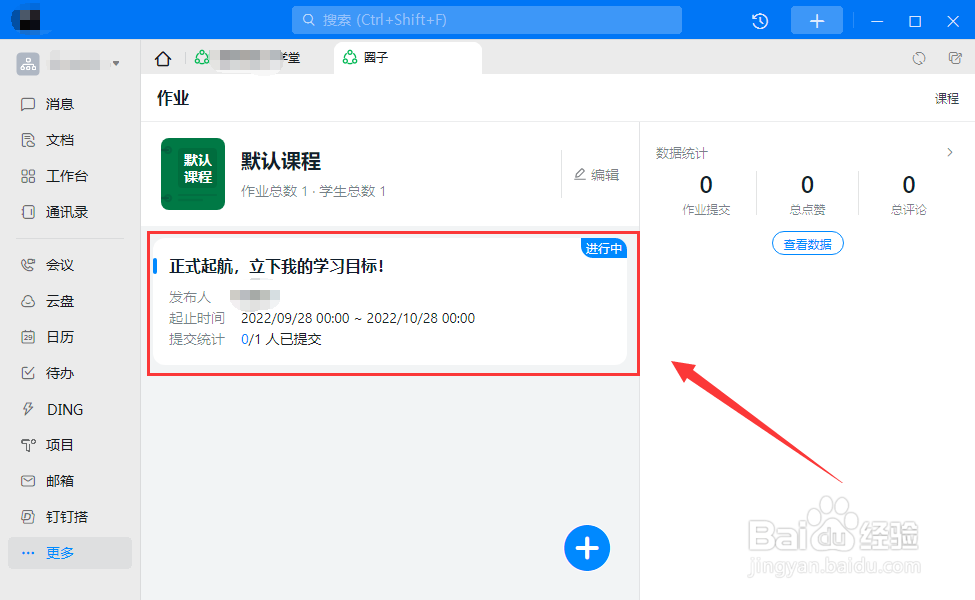Viewport: 975px width, 600px height.
Task: Open browsing history via the clock icon
Action: [759, 20]
